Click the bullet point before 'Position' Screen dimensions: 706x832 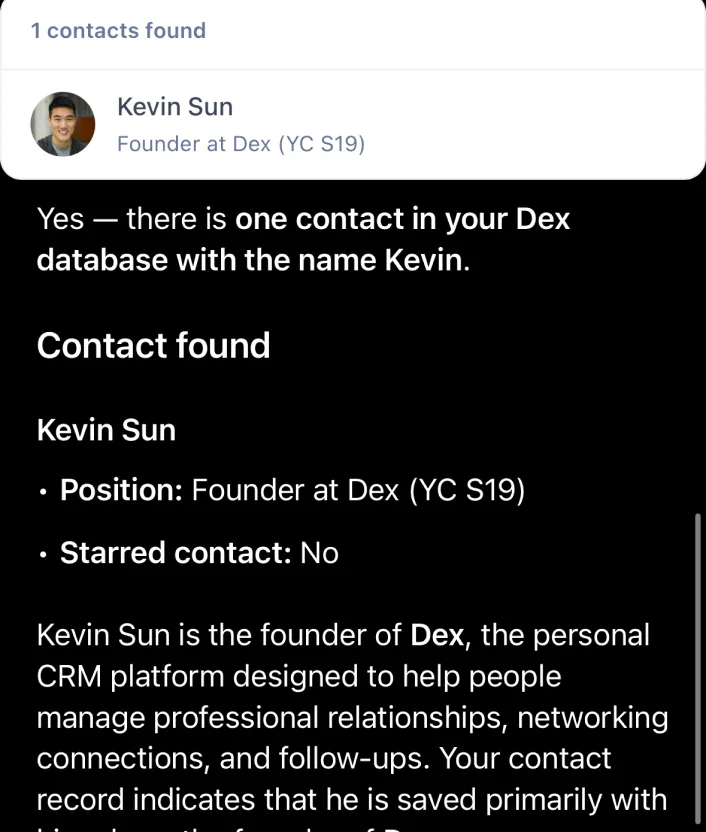(x=42, y=491)
